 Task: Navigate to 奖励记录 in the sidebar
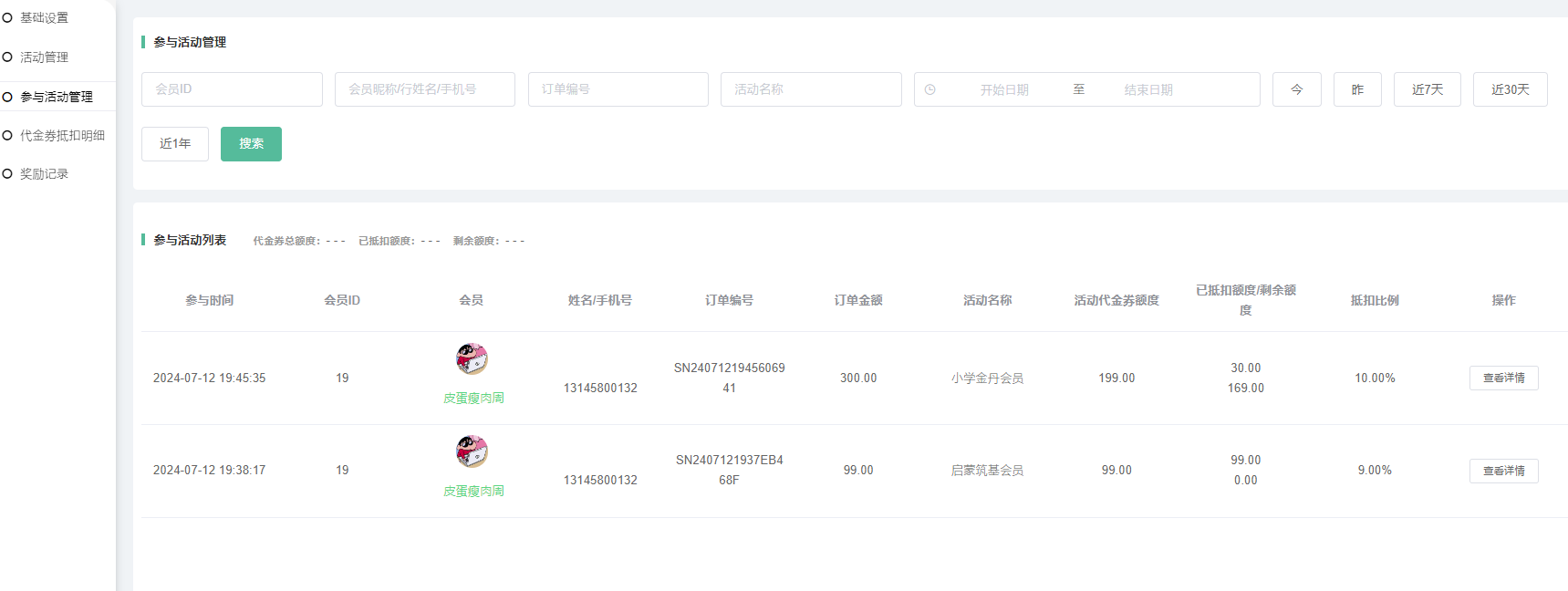click(44, 173)
